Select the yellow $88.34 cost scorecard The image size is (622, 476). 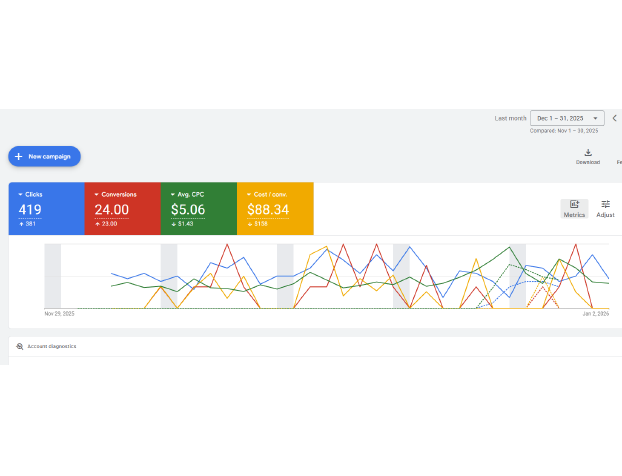[x=275, y=209]
